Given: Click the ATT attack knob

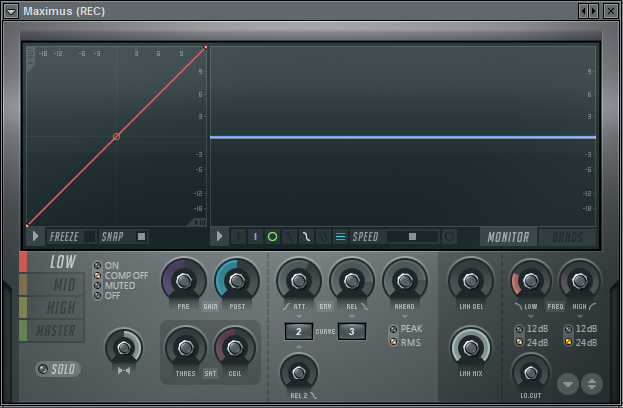Looking at the screenshot, I should pyautogui.click(x=299, y=280).
